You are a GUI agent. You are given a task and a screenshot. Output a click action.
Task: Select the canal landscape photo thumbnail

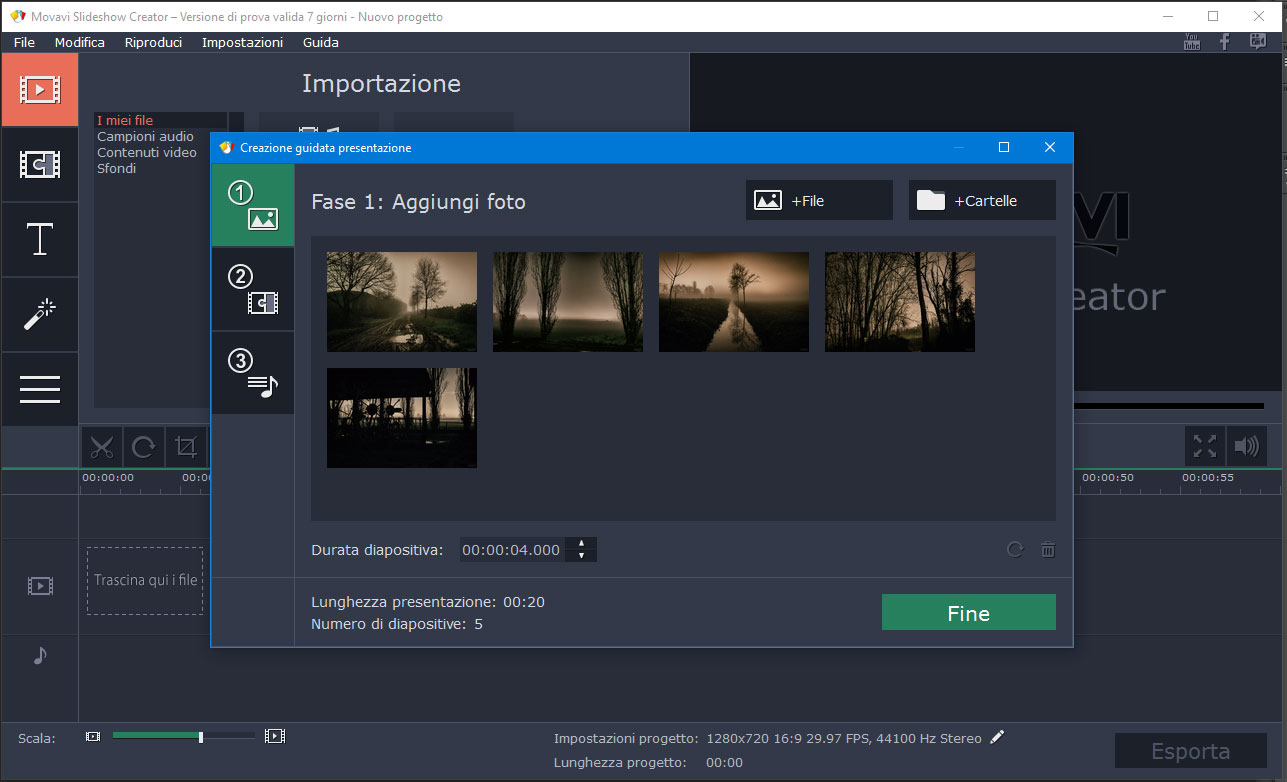click(x=733, y=302)
